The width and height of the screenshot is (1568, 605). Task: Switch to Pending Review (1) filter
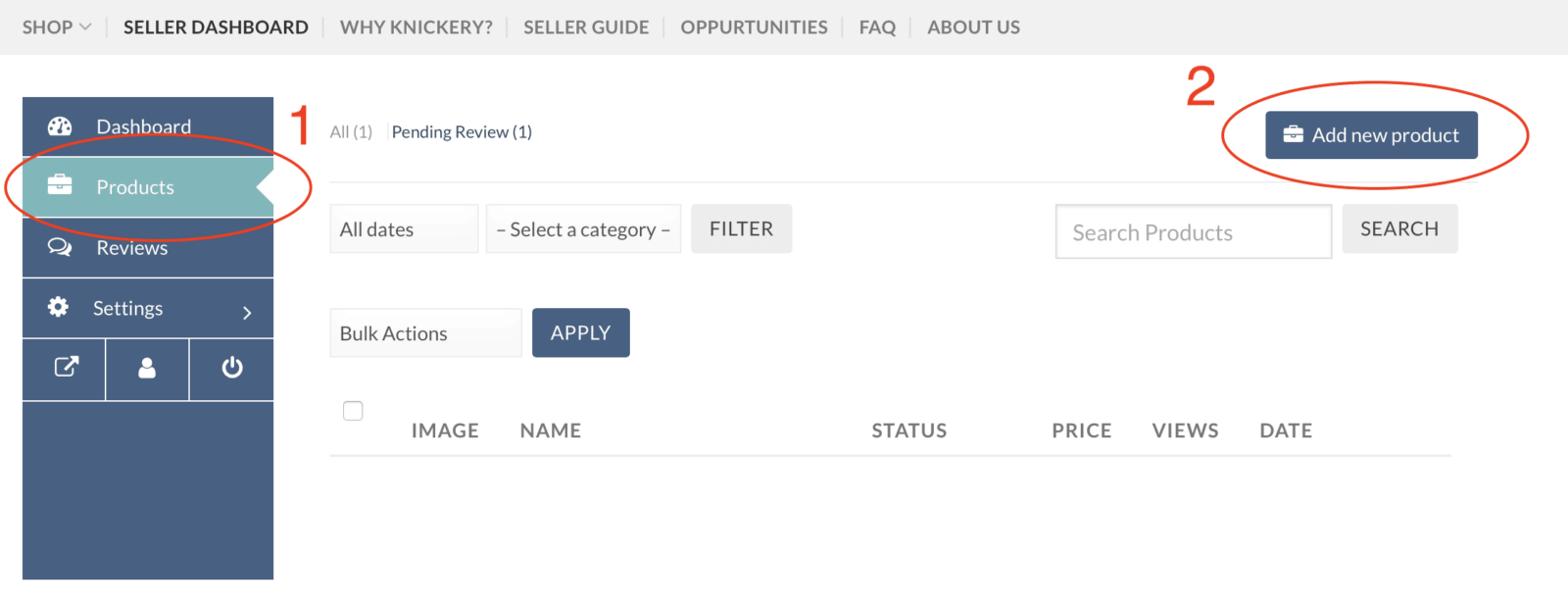click(462, 131)
